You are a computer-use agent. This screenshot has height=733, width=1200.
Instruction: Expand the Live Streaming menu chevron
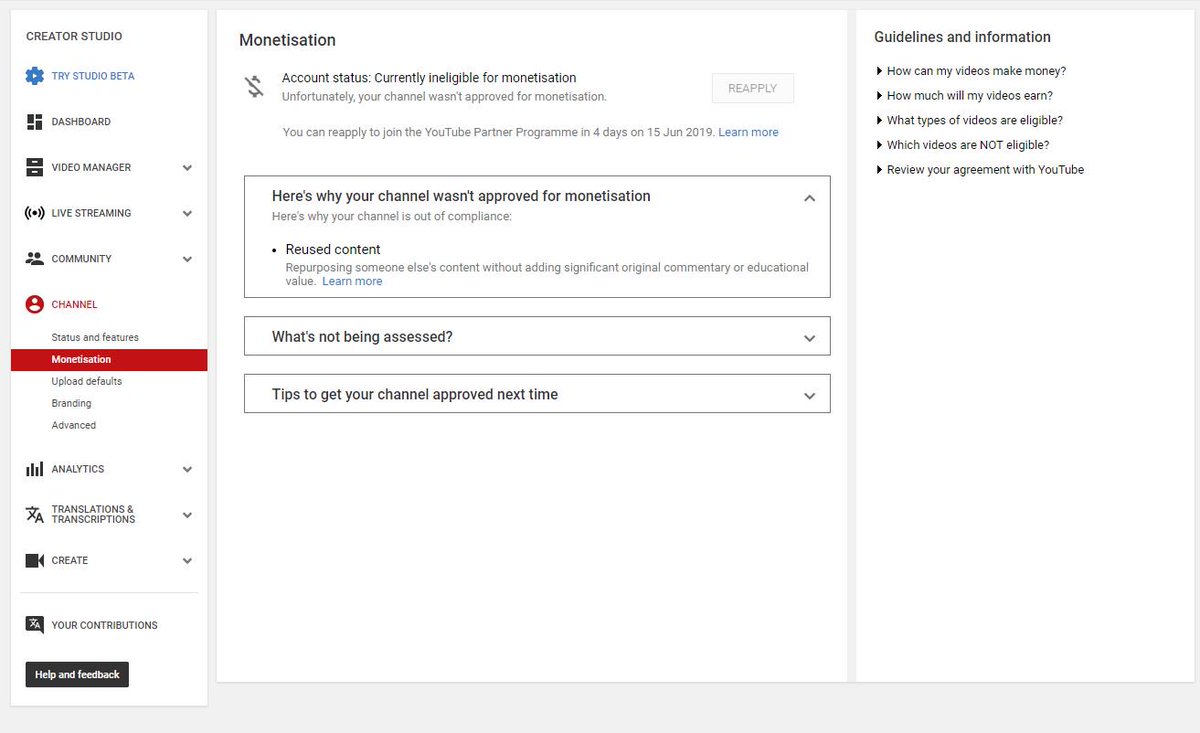coord(187,213)
